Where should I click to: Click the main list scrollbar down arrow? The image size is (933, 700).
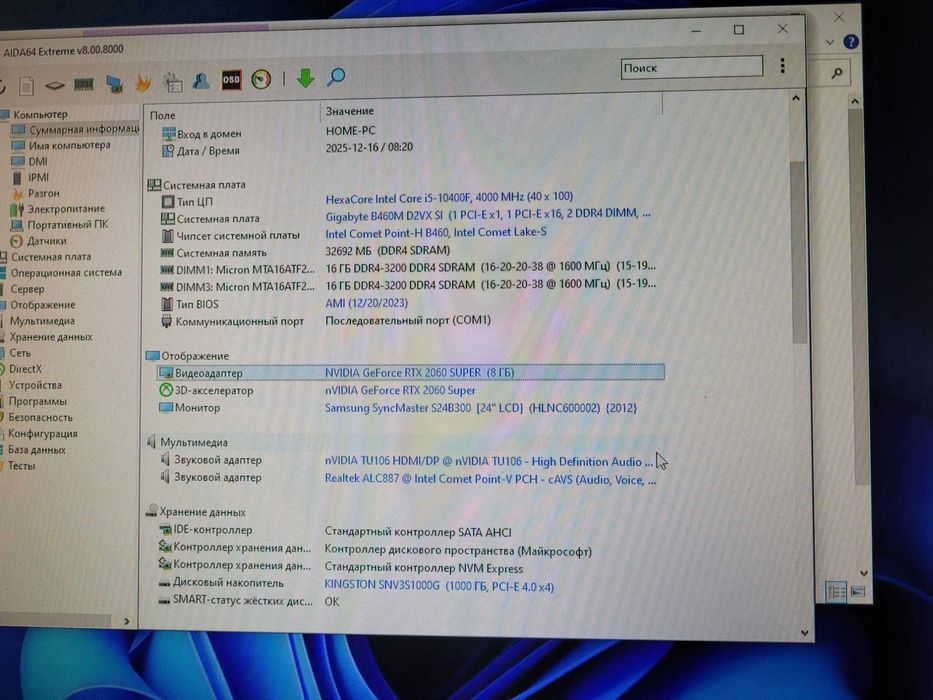(x=804, y=633)
